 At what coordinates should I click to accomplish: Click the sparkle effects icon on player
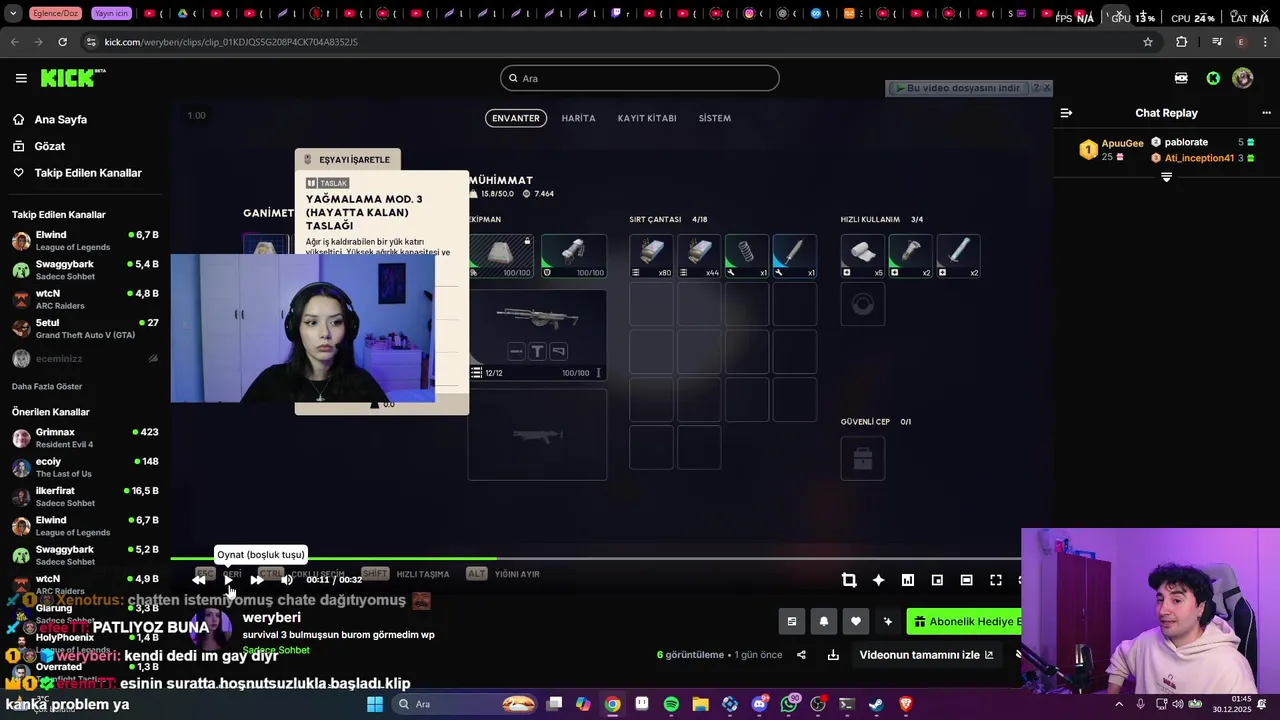coord(878,580)
